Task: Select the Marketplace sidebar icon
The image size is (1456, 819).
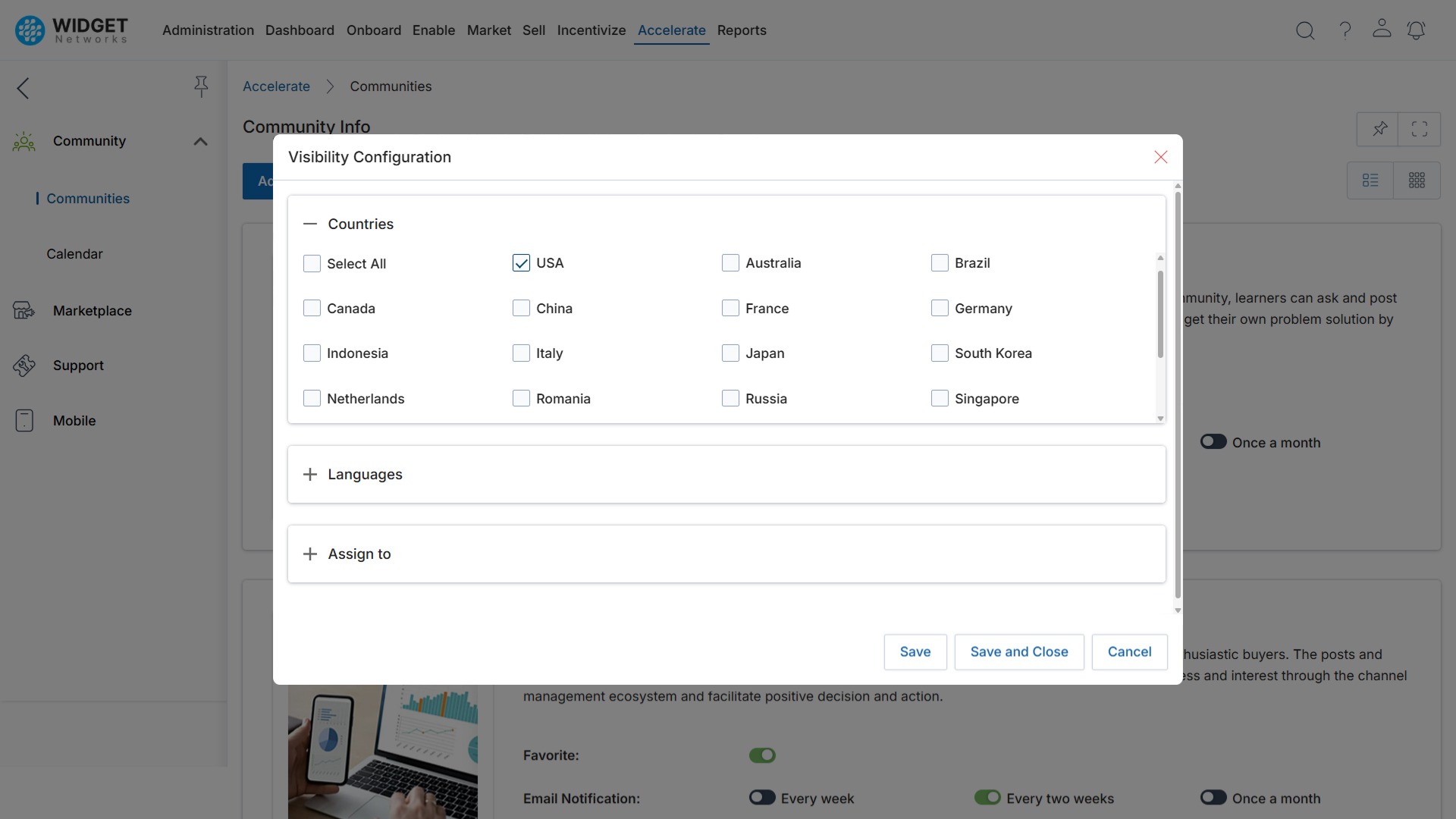Action: point(24,310)
